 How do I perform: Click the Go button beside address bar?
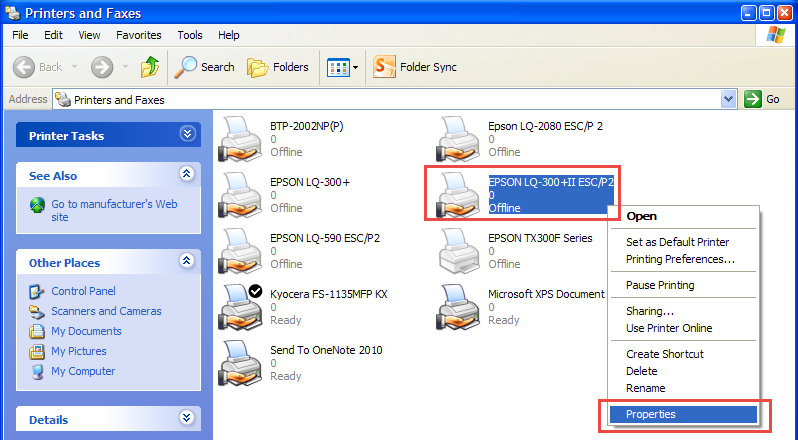click(763, 99)
